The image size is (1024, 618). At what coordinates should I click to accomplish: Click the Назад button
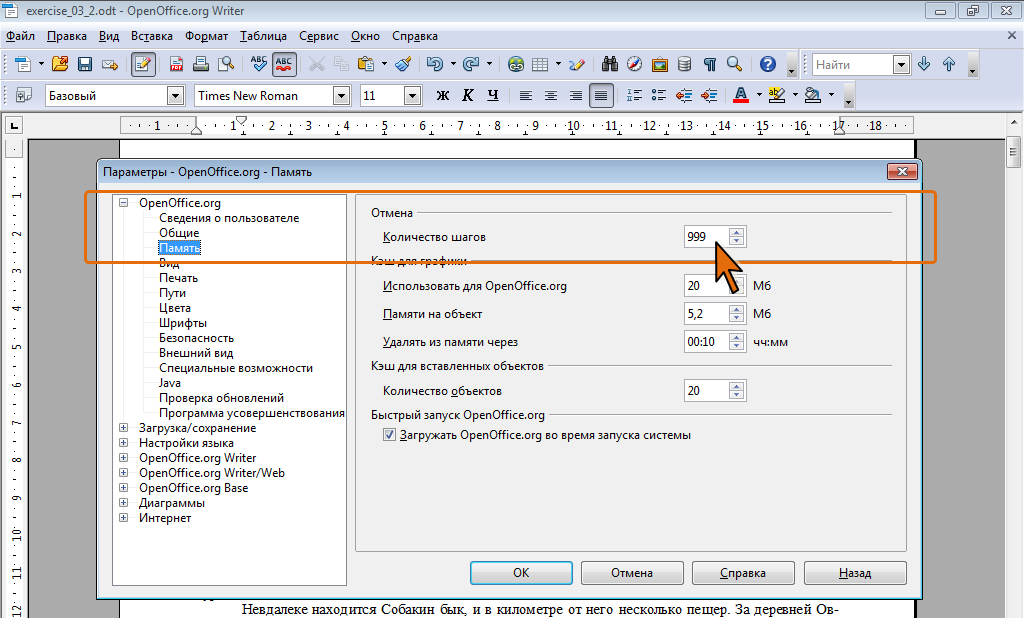pos(855,573)
